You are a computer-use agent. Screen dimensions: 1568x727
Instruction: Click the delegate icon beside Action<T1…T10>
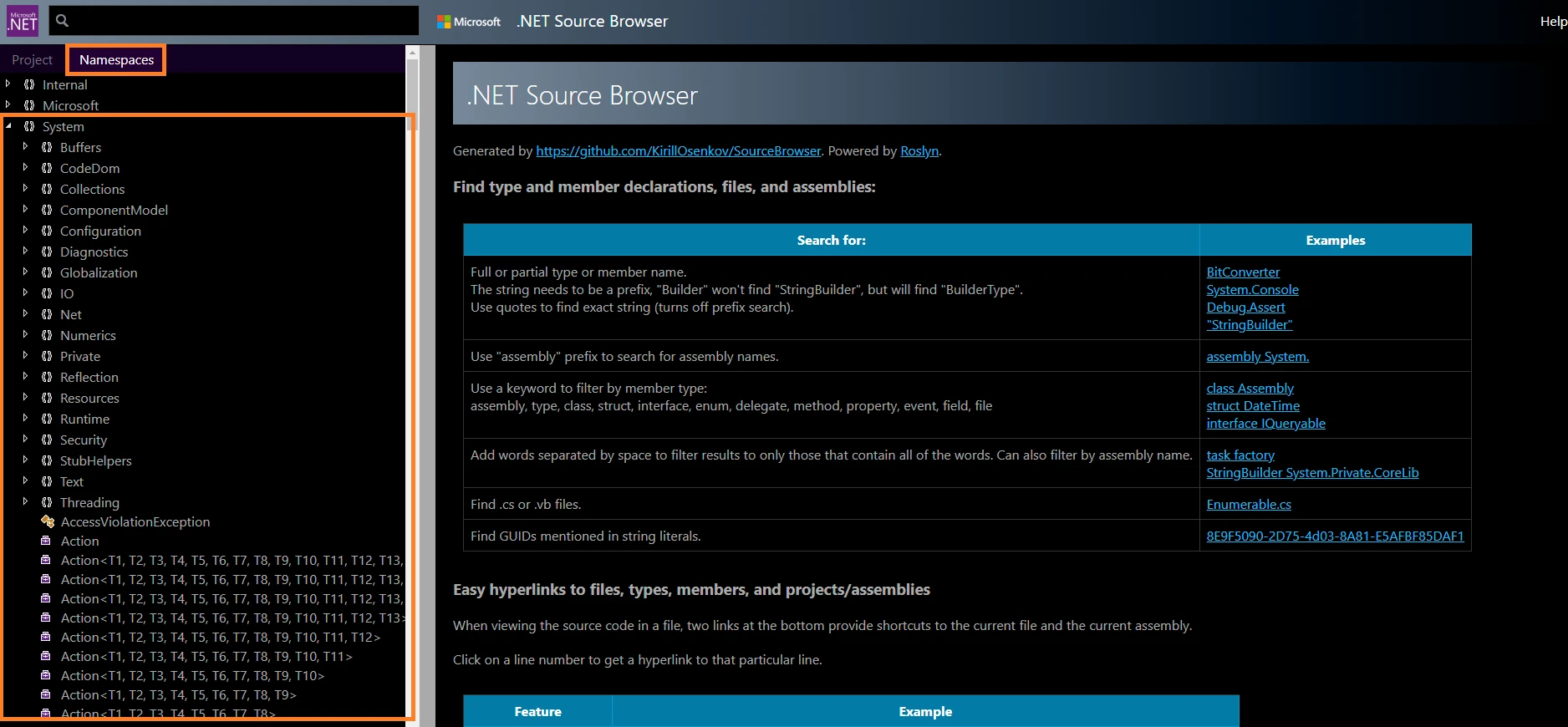click(46, 675)
